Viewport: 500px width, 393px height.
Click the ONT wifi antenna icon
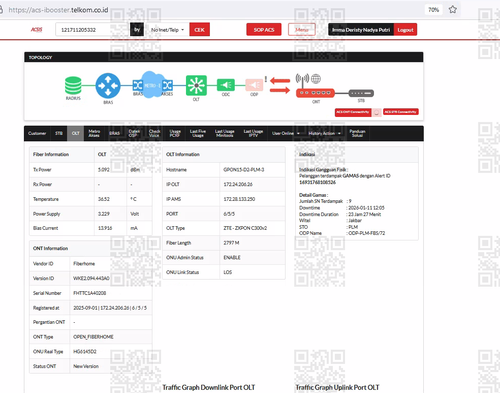tap(302, 79)
